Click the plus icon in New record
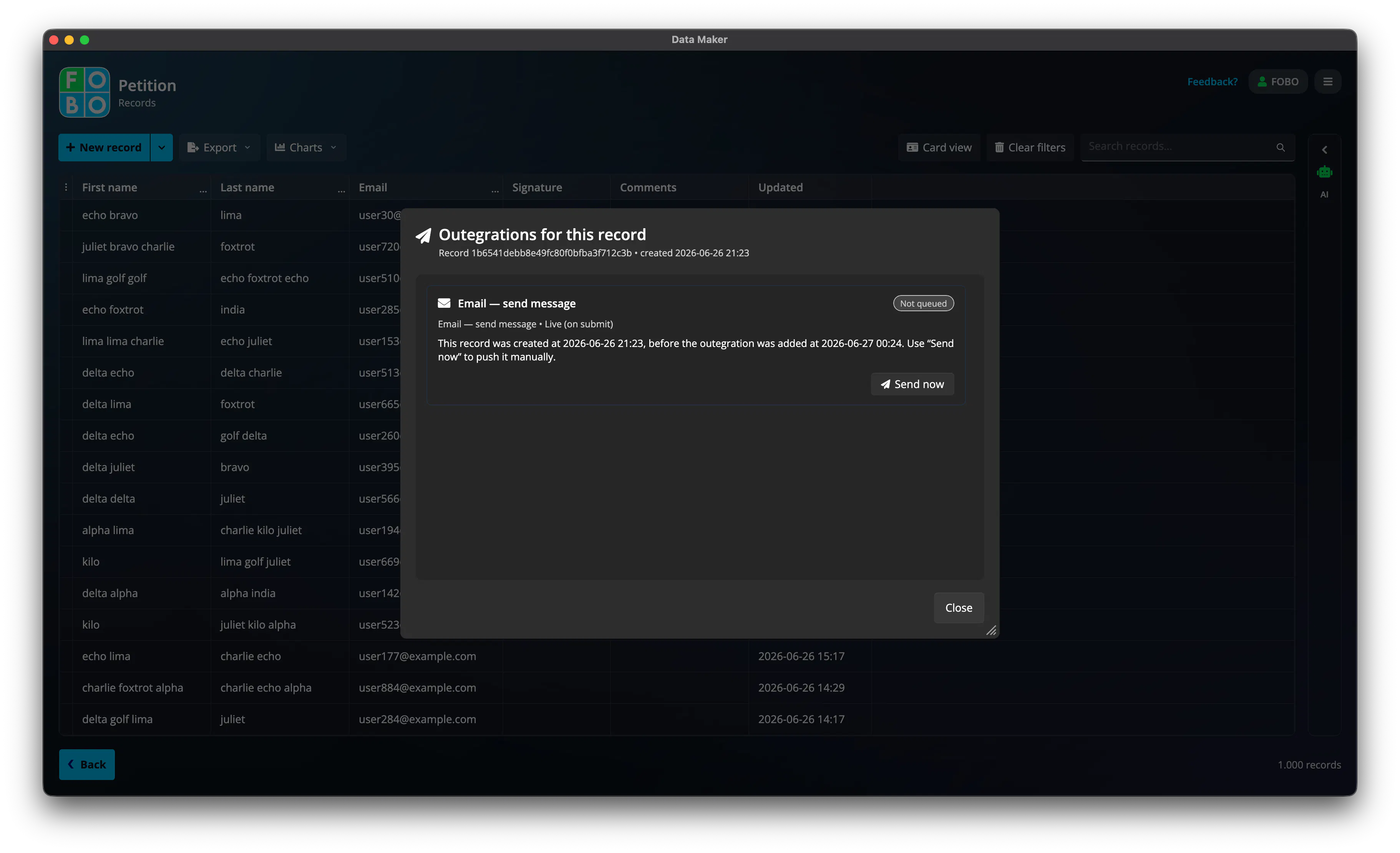The image size is (1400, 853). click(x=70, y=148)
